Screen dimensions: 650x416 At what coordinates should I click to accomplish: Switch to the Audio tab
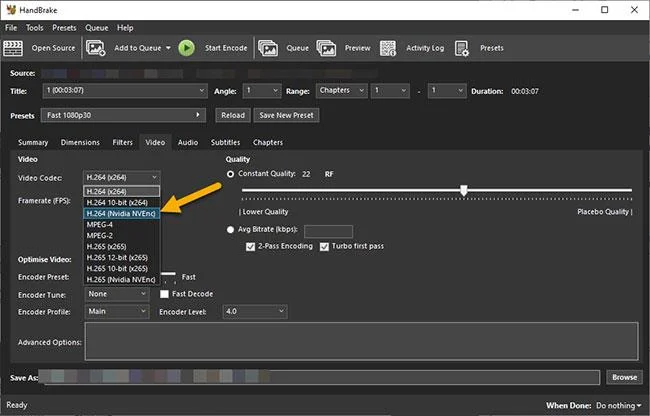click(x=188, y=143)
